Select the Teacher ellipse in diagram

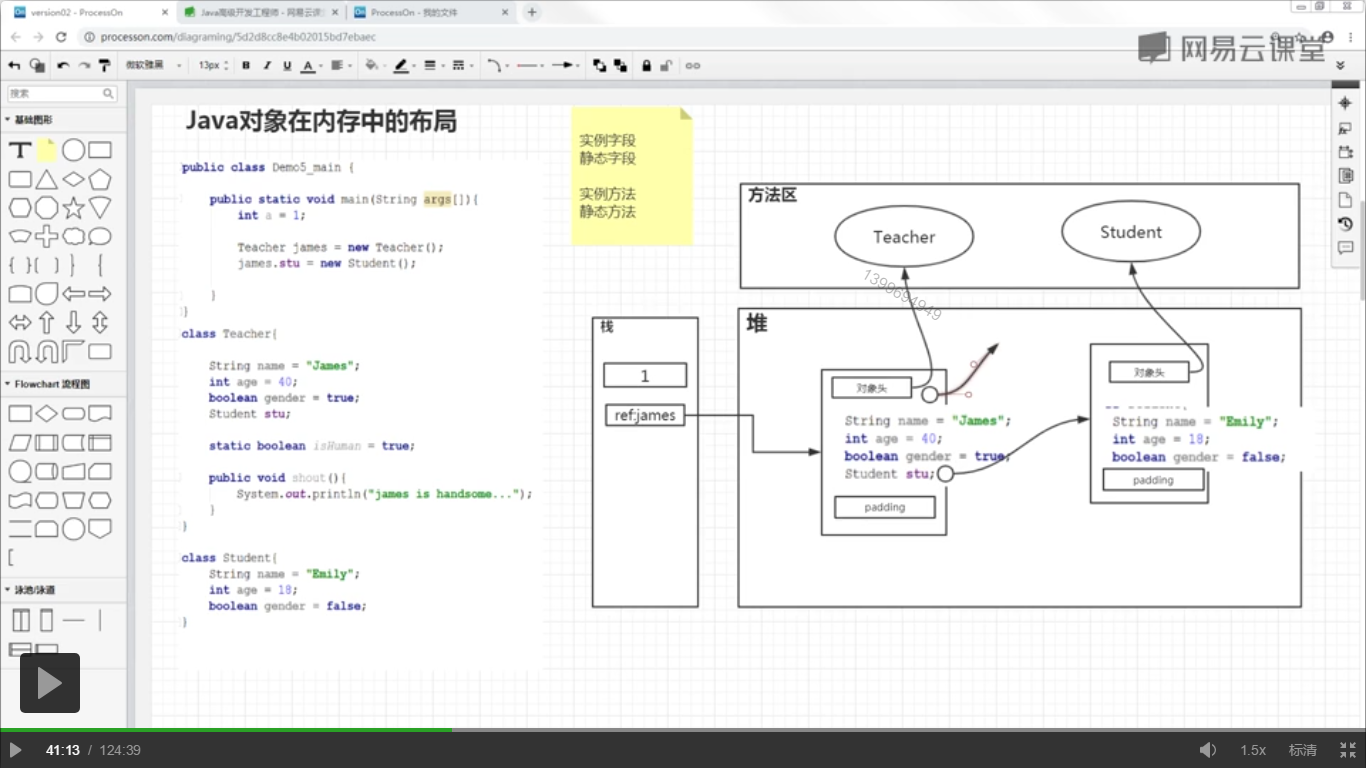[904, 237]
